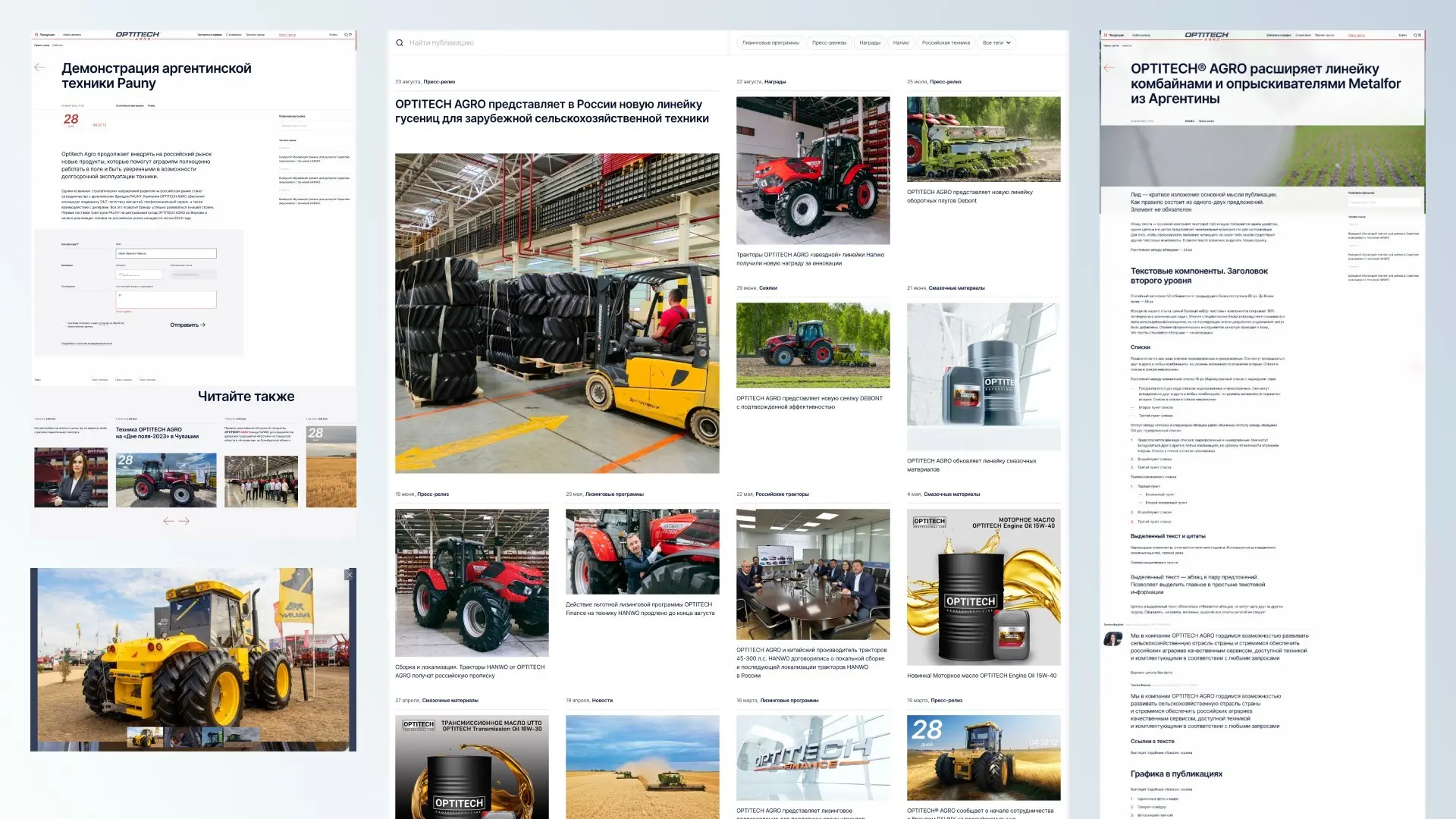Open the Debont plough article photo
This screenshot has width=1456, height=819.
click(x=984, y=139)
